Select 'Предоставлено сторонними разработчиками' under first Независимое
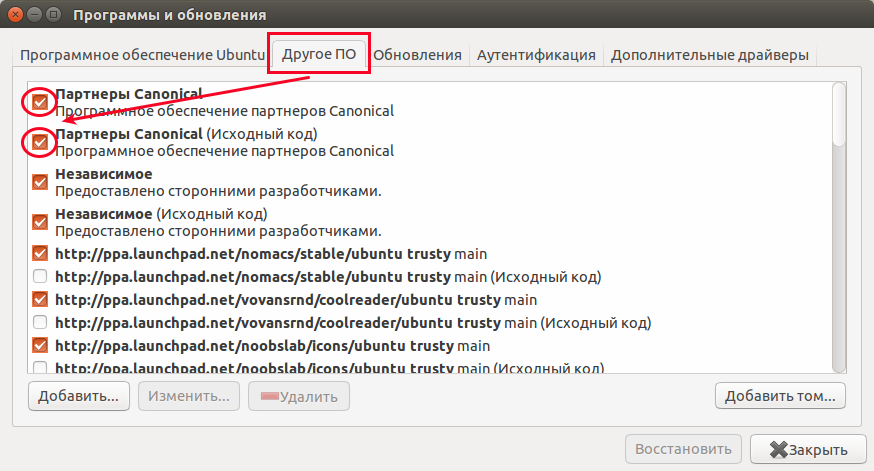The image size is (874, 471). click(x=218, y=191)
